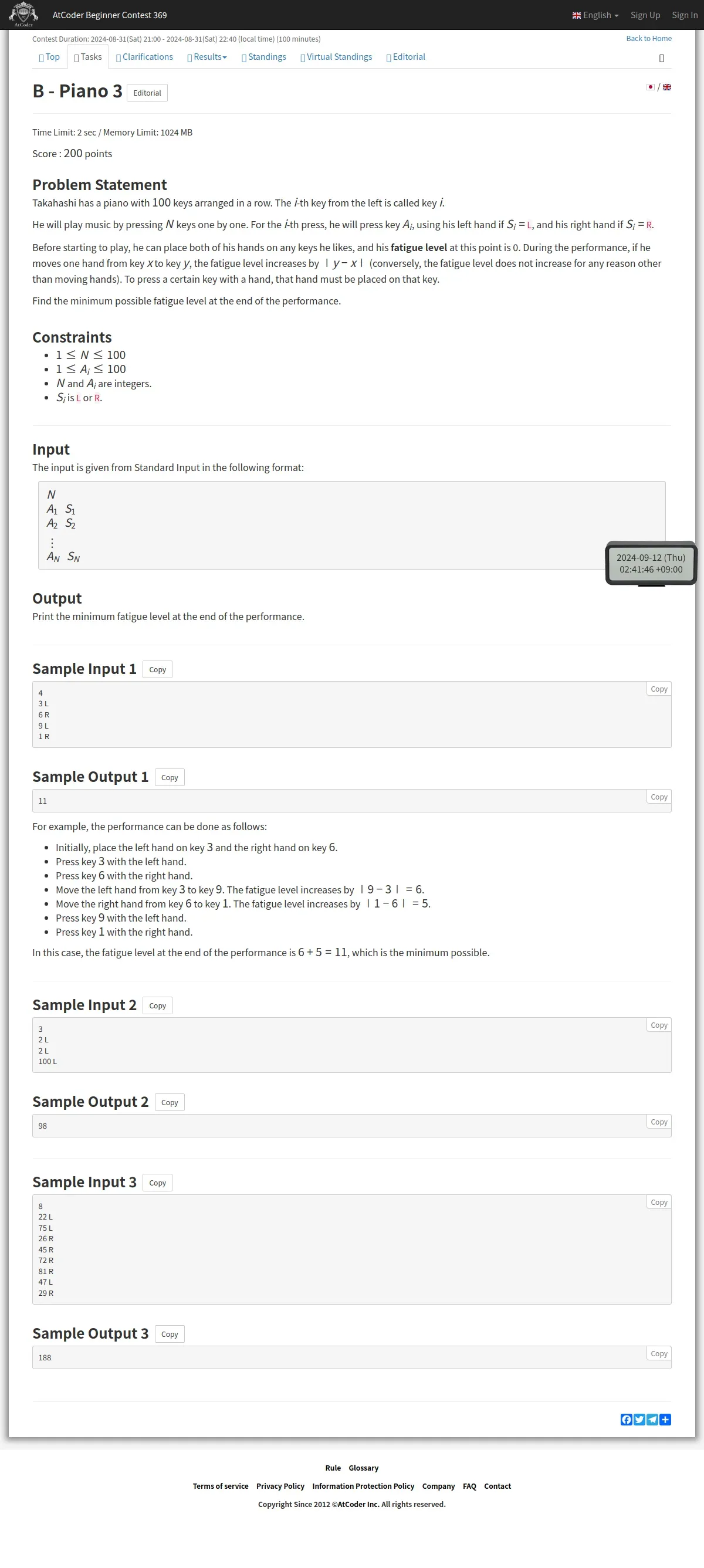Open the blue plus share icon
The height and width of the screenshot is (1568, 704).
[x=665, y=1420]
